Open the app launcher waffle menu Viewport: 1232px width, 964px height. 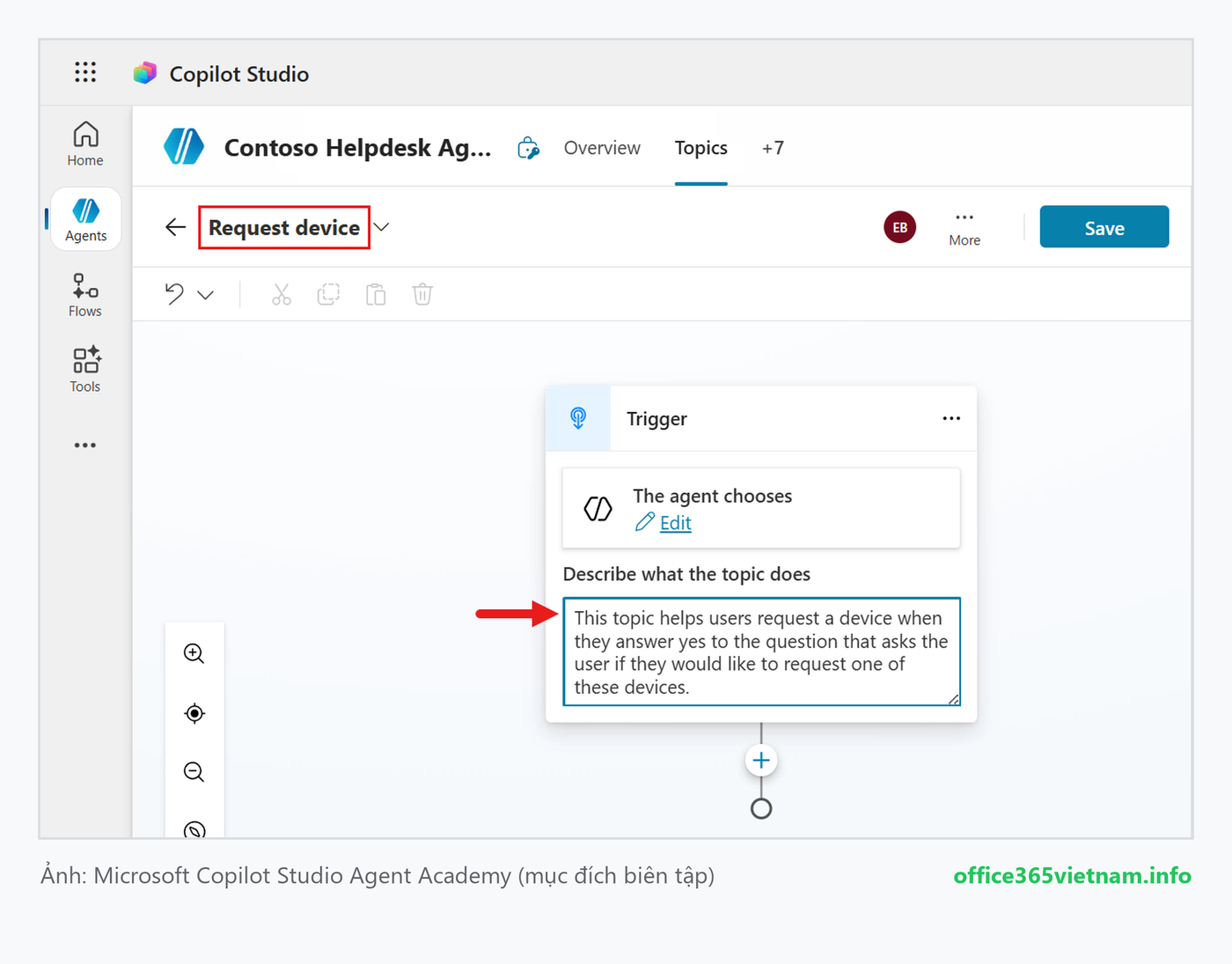pos(85,72)
